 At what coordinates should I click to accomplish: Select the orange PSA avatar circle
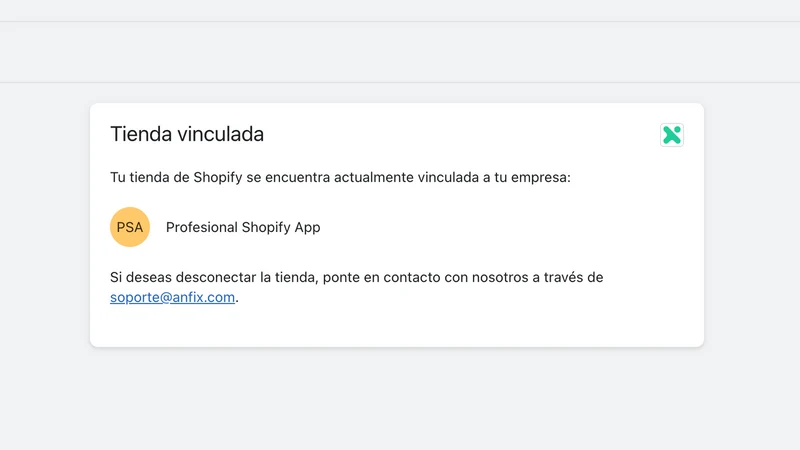pyautogui.click(x=130, y=227)
